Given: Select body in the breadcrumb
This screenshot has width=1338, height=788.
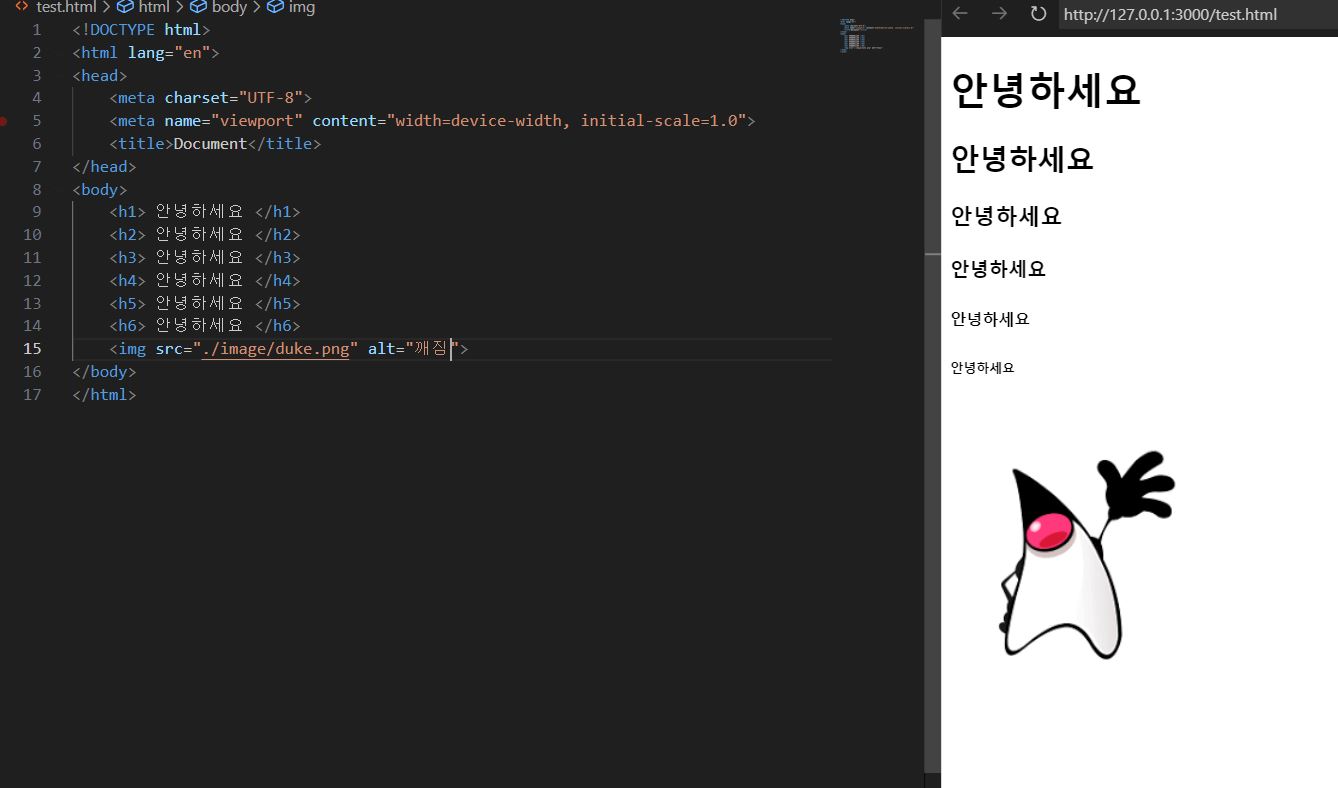Looking at the screenshot, I should tap(229, 7).
